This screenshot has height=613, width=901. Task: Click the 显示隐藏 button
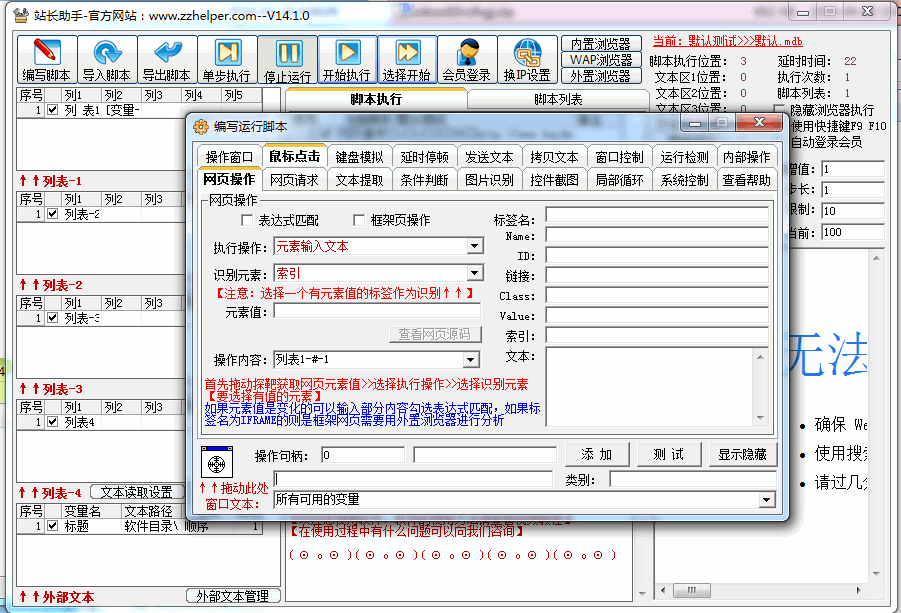[x=743, y=455]
